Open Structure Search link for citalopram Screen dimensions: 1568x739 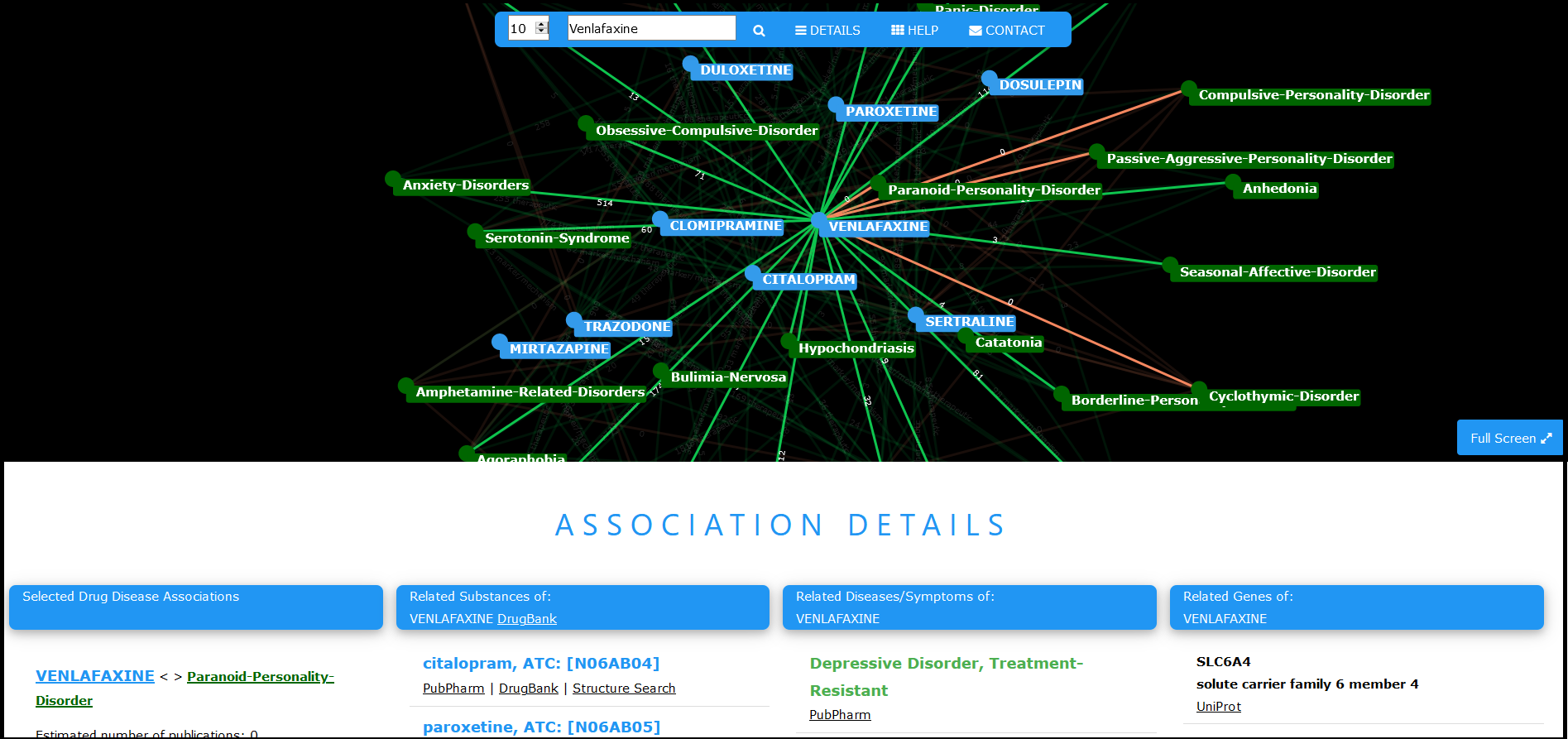click(624, 689)
